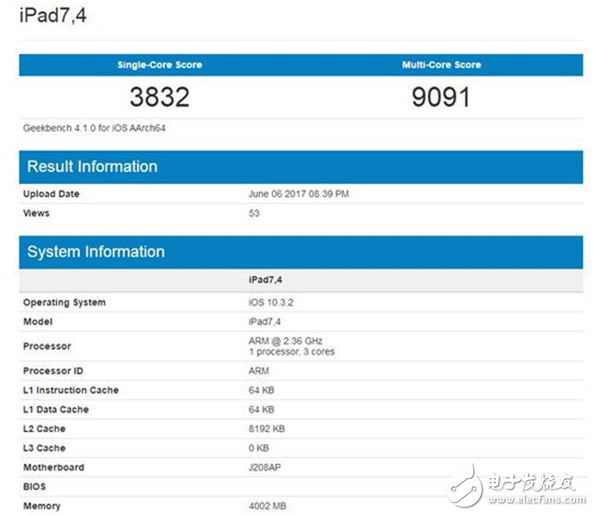Screen dimensions: 594x516
Task: Click the L1 Instruction Cache label
Action: (71, 390)
